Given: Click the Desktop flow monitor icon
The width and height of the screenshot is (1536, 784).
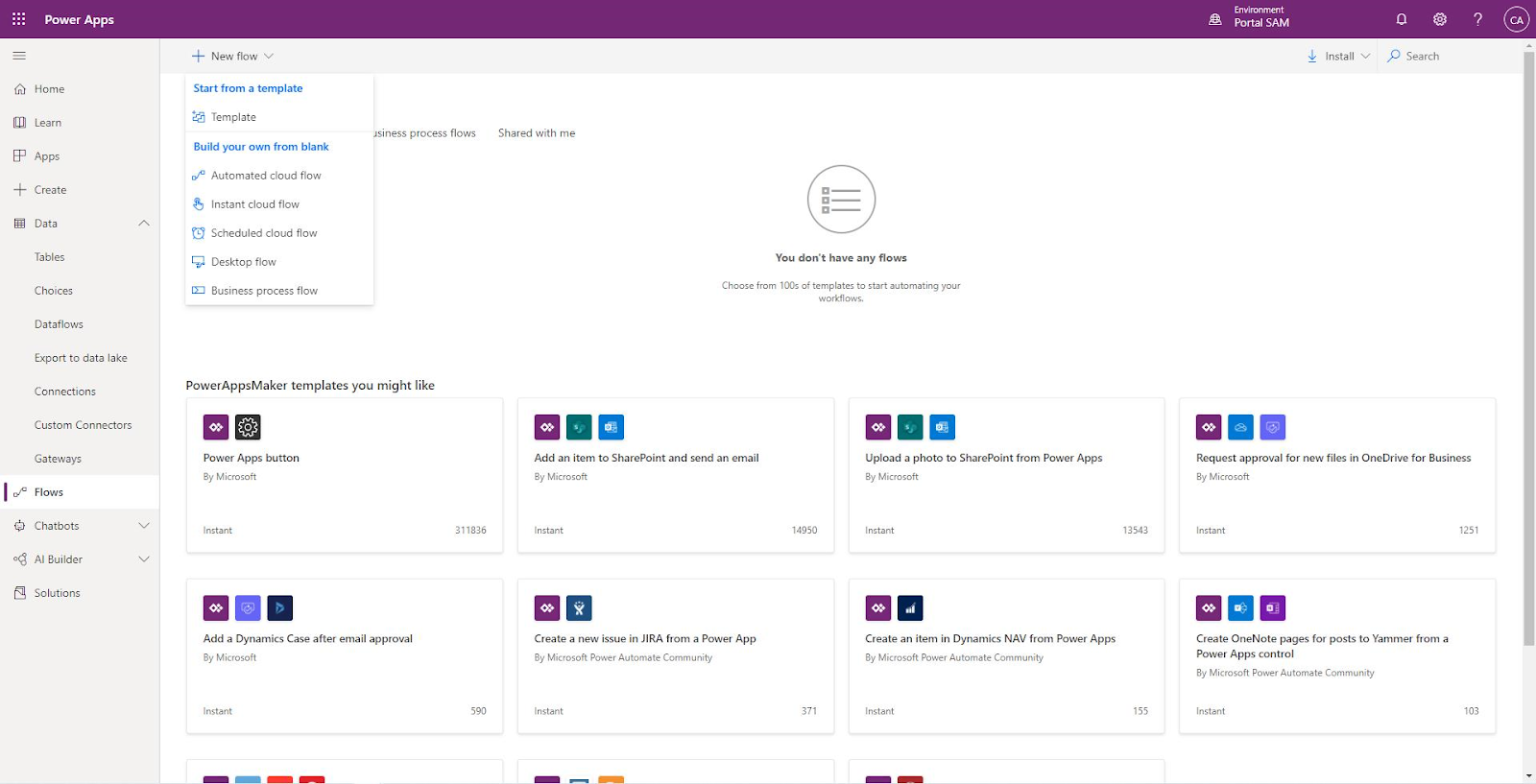Looking at the screenshot, I should click(x=199, y=262).
